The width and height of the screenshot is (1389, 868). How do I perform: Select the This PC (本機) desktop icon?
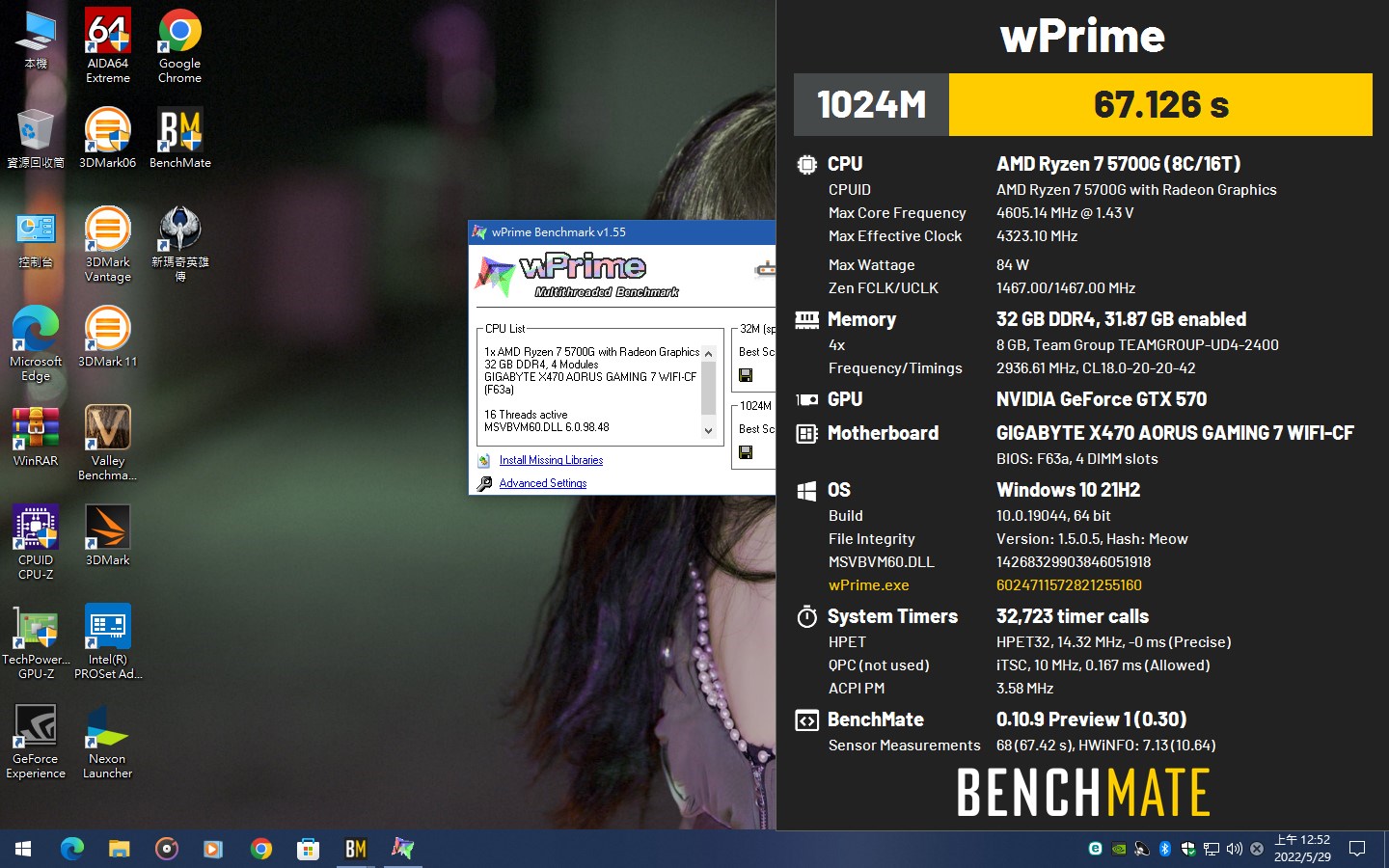tap(36, 39)
